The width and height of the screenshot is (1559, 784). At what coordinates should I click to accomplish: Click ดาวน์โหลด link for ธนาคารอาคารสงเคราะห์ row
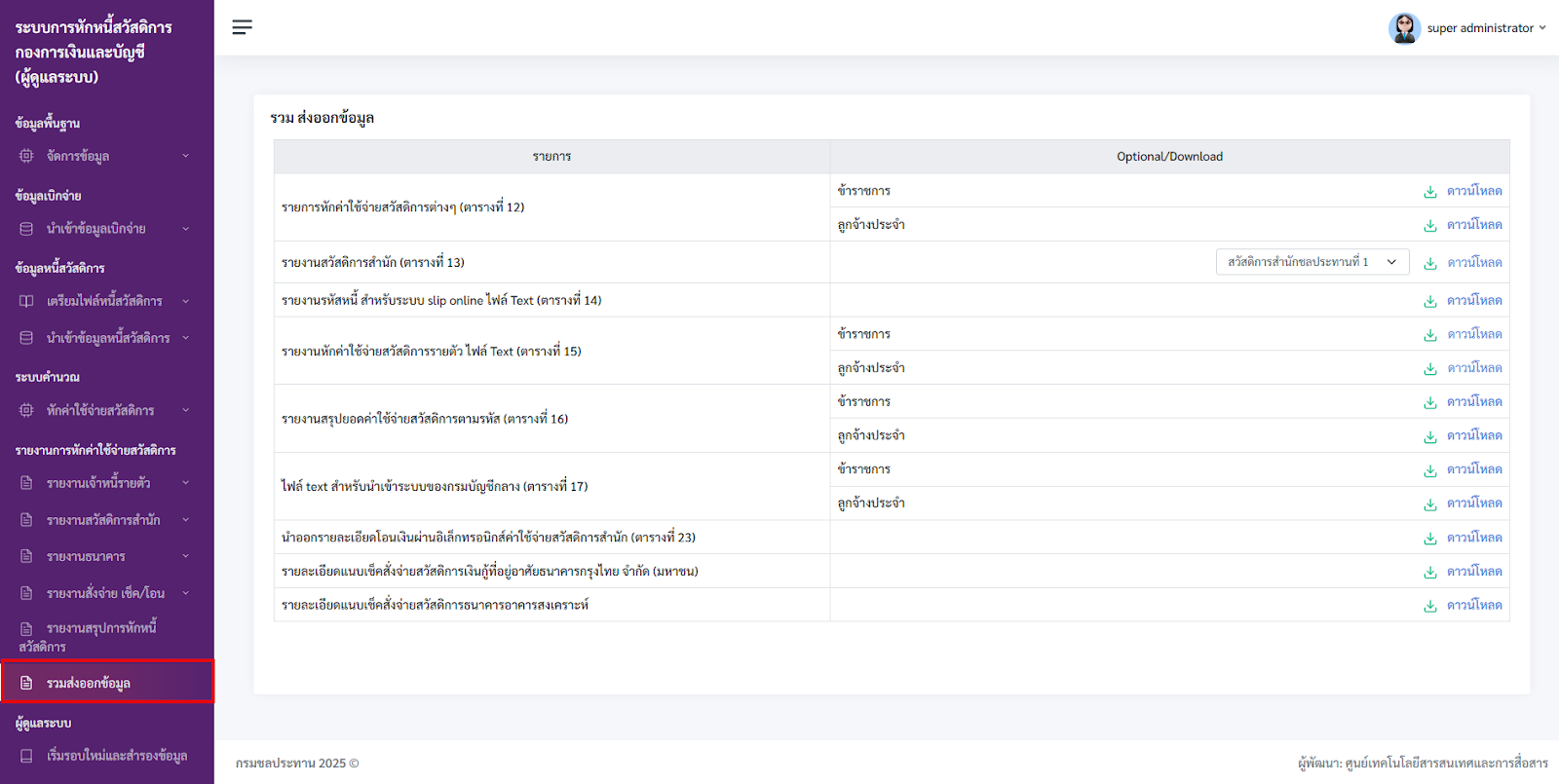click(x=1474, y=606)
